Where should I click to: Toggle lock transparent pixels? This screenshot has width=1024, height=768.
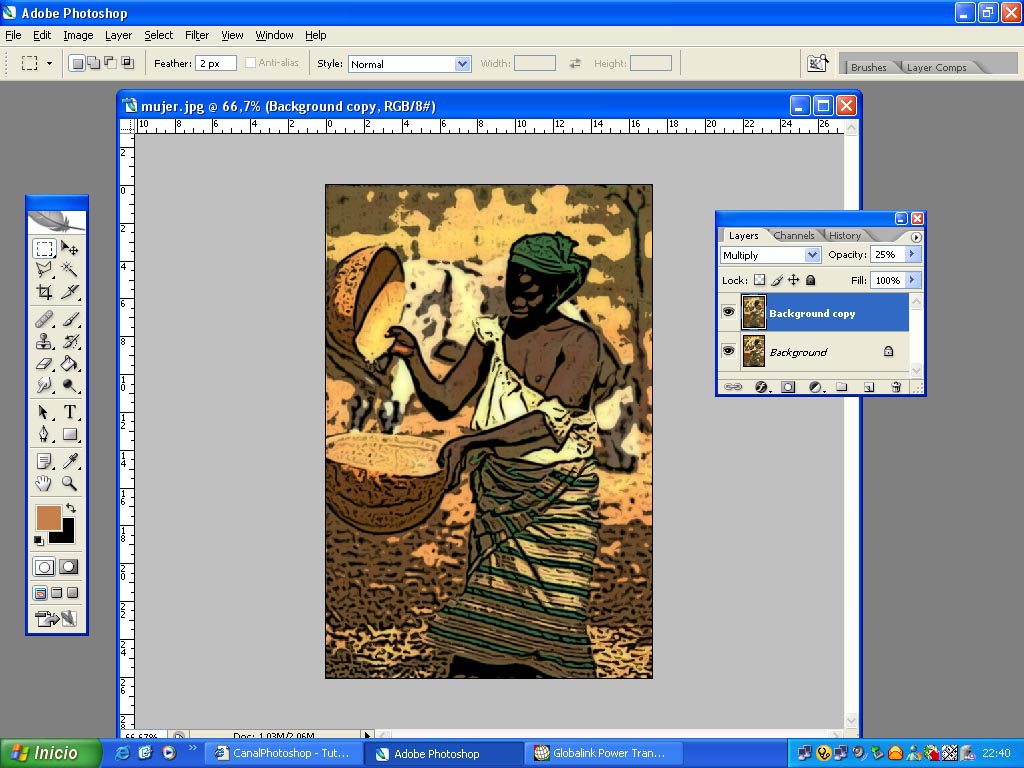(760, 280)
